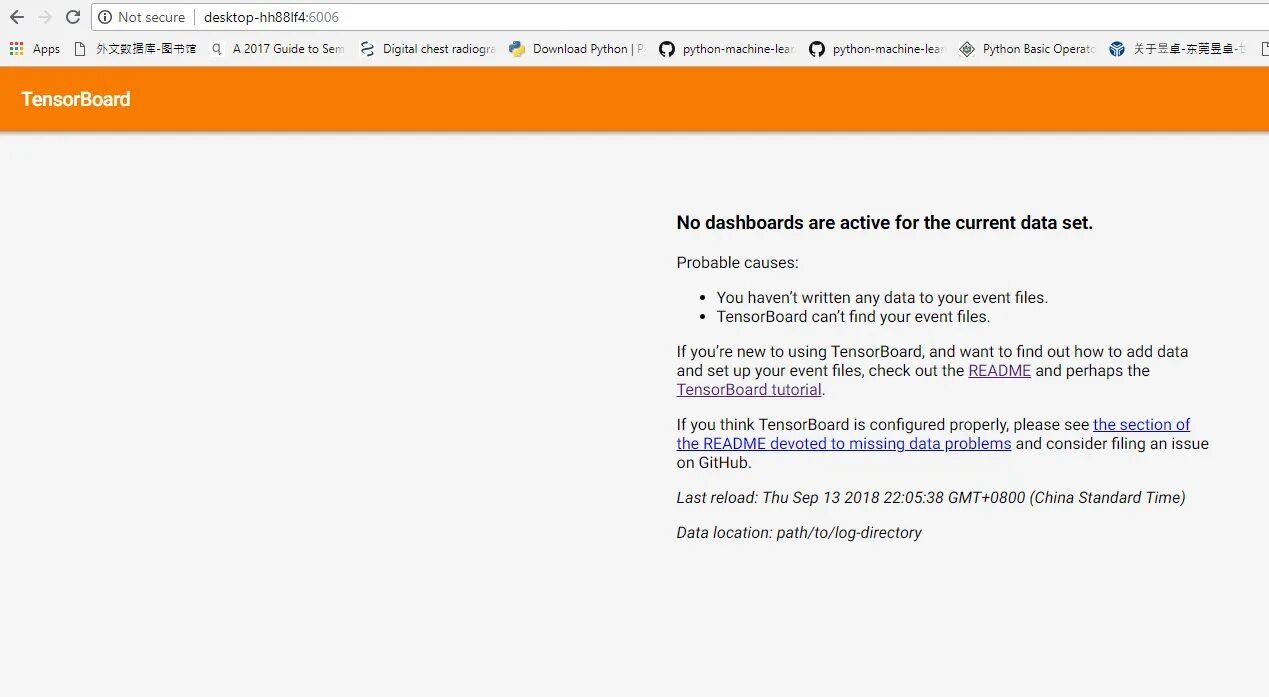Reload the TensorBoard page
Viewport: 1269px width, 697px height.
tap(73, 17)
